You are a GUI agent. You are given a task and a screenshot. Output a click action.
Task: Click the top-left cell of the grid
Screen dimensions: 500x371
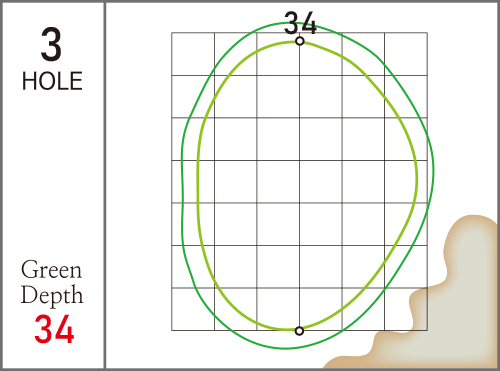[193, 54]
